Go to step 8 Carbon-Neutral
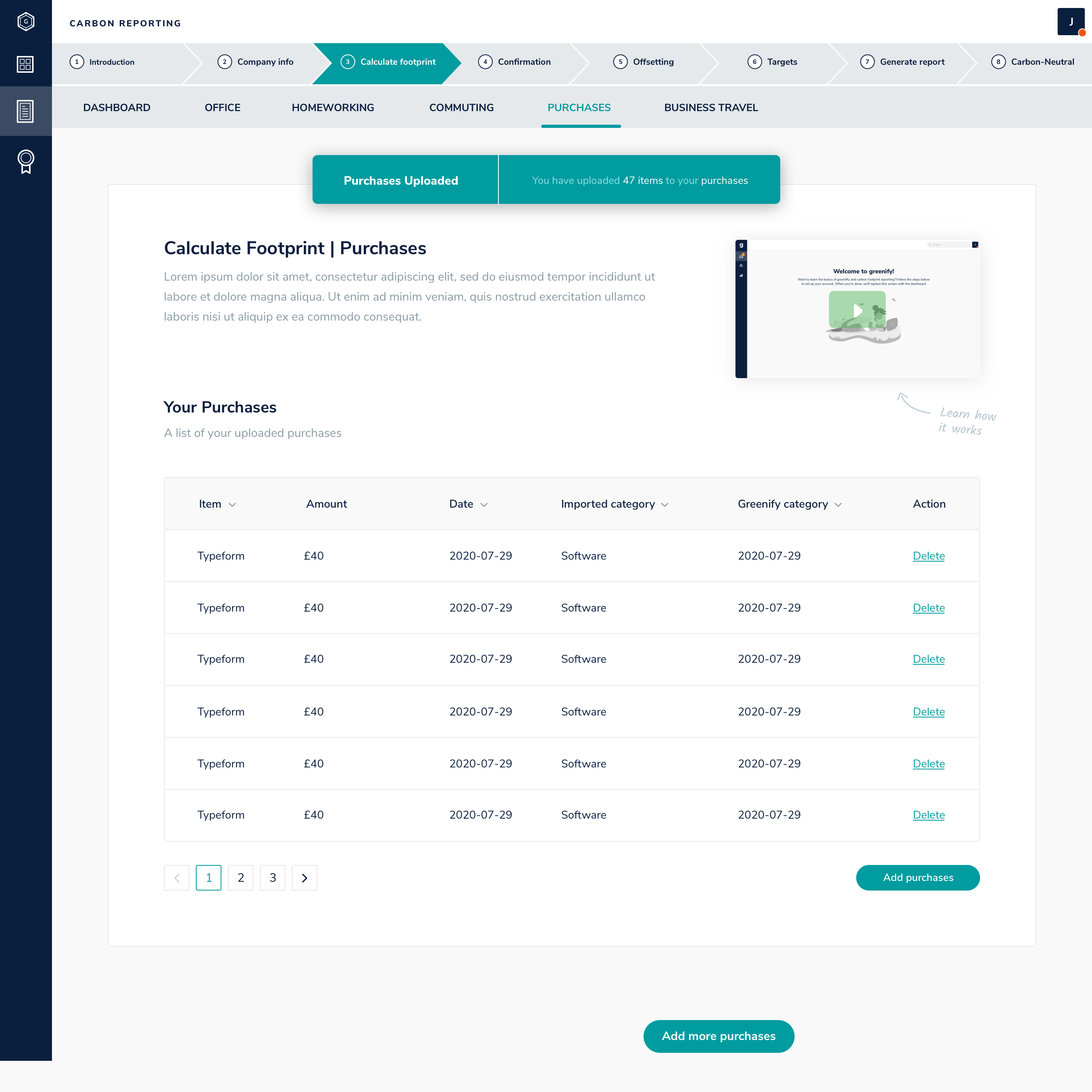This screenshot has width=1092, height=1092. [x=1033, y=62]
